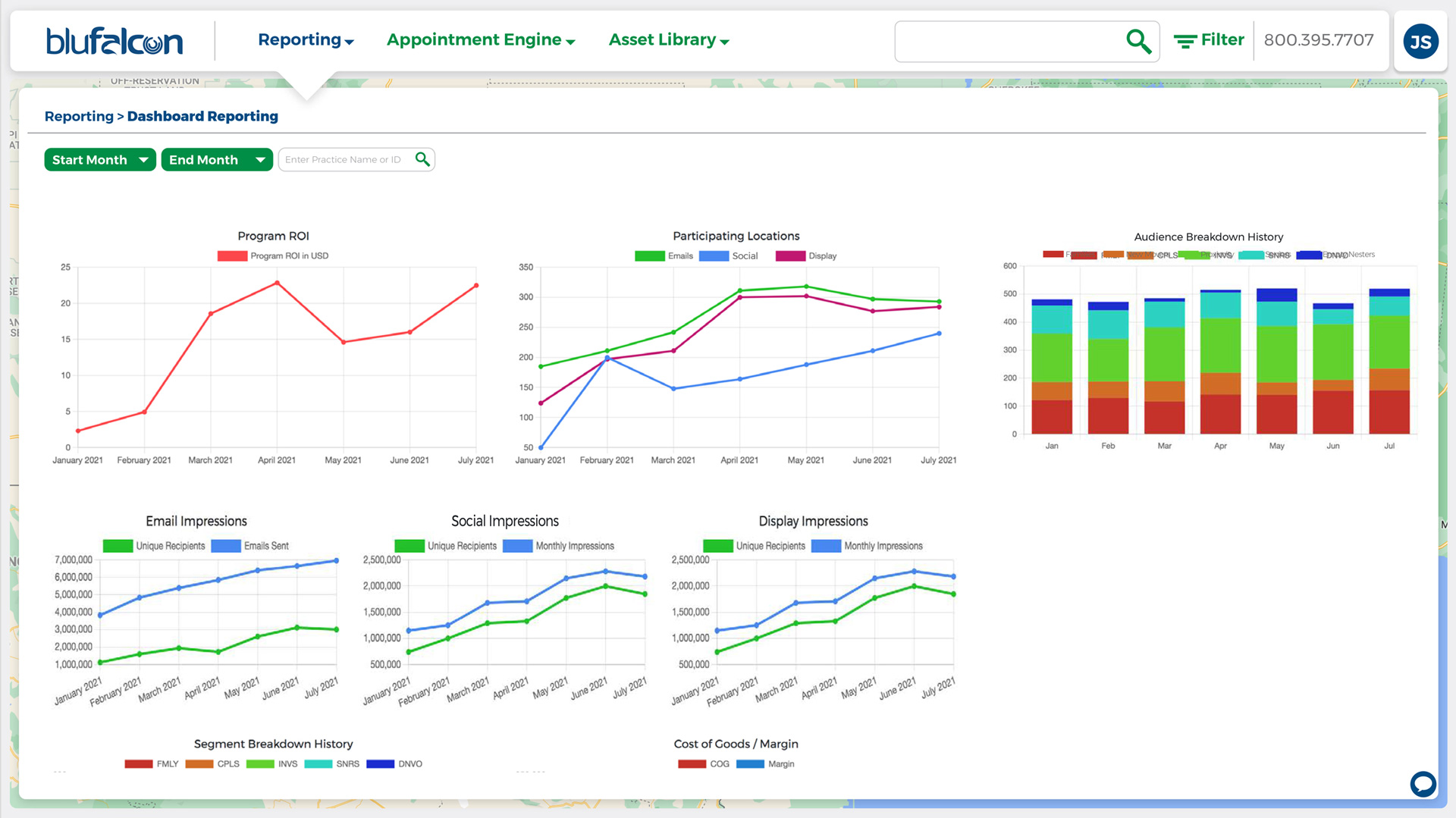Click the blufalcon logo
Screen dimensions: 1456x818
114,42
